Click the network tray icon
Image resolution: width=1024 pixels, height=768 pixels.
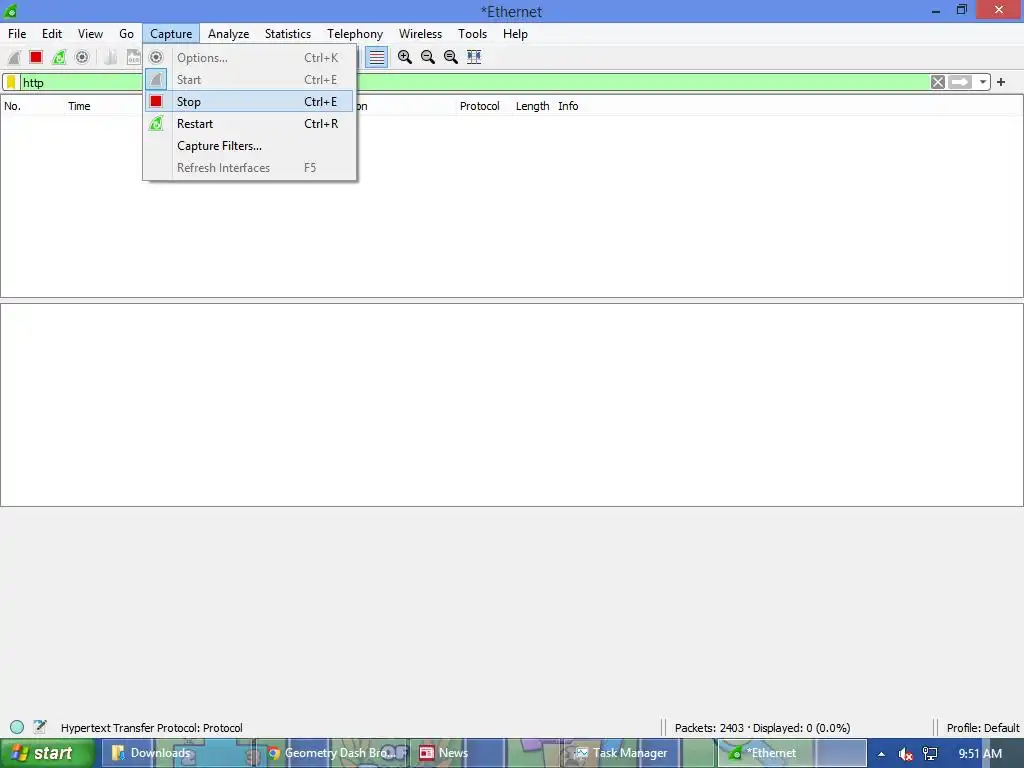tap(930, 754)
